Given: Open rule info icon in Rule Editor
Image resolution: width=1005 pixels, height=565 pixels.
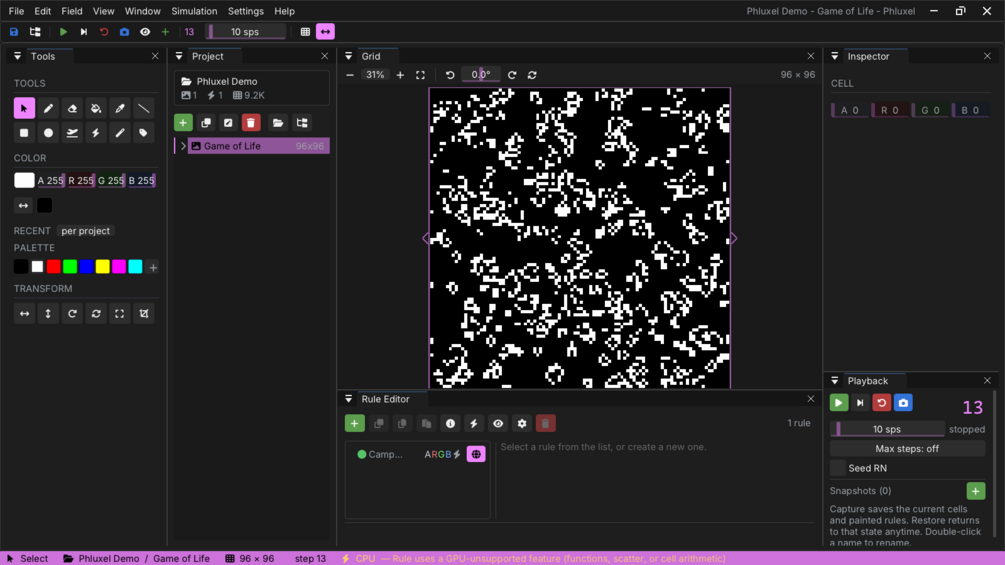Looking at the screenshot, I should 451,423.
